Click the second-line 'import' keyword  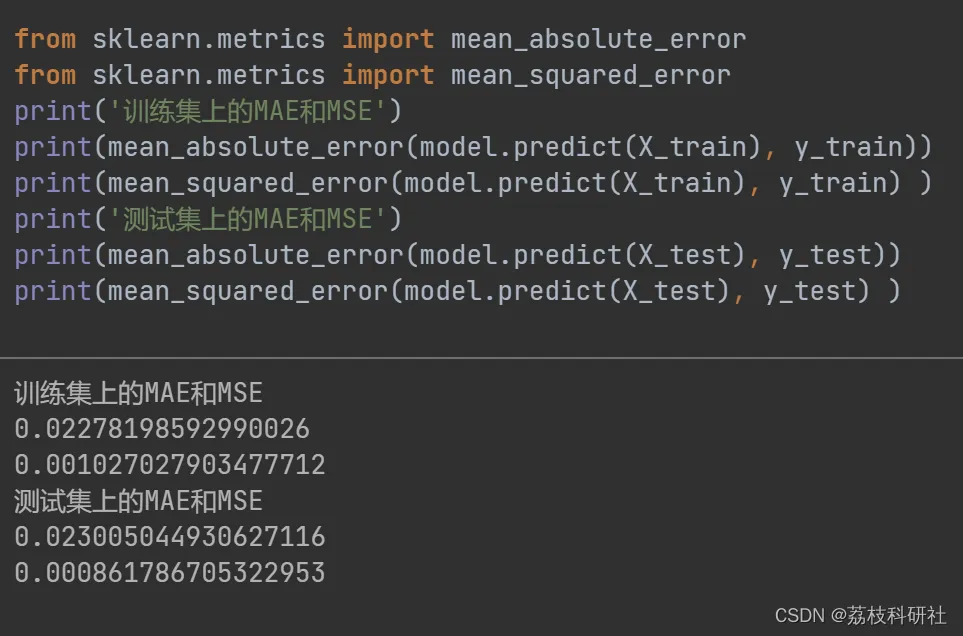coord(388,76)
